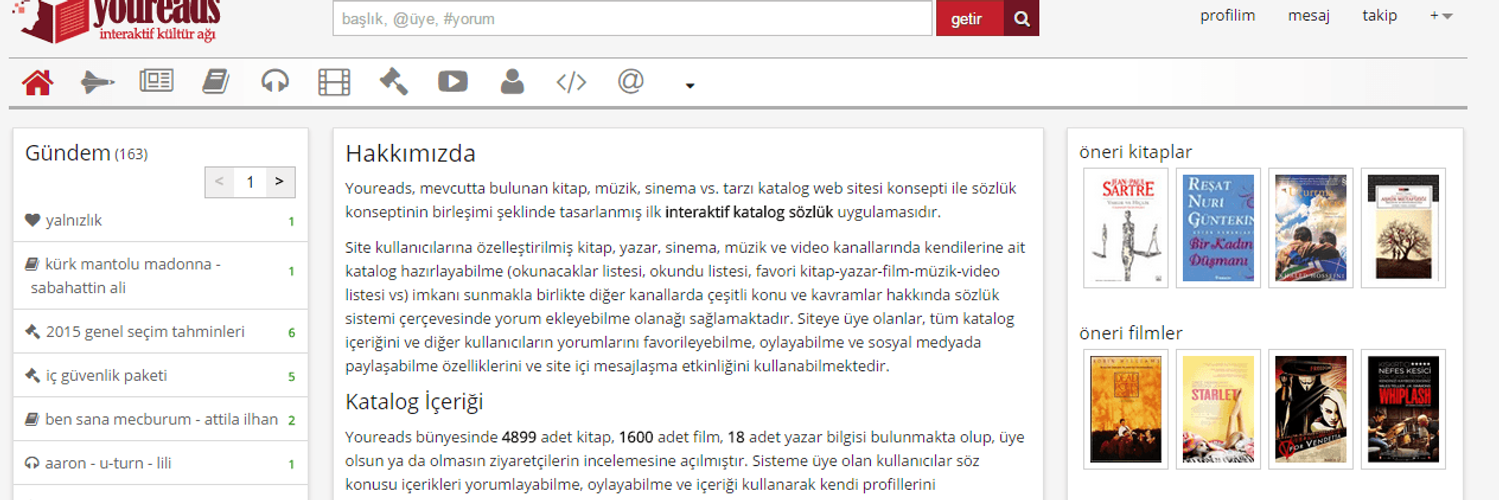Open iç güvenlik paketi topic
Image resolution: width=1499 pixels, height=500 pixels.
[x=106, y=375]
